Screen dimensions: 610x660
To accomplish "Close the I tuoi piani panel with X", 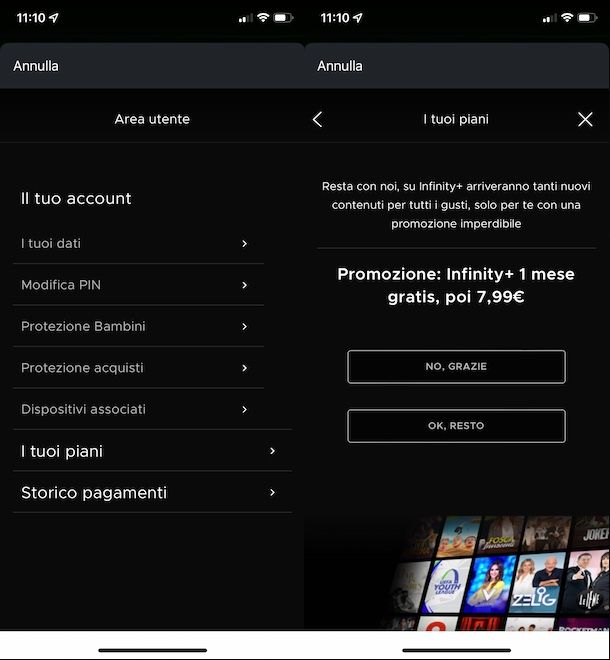I will [585, 120].
